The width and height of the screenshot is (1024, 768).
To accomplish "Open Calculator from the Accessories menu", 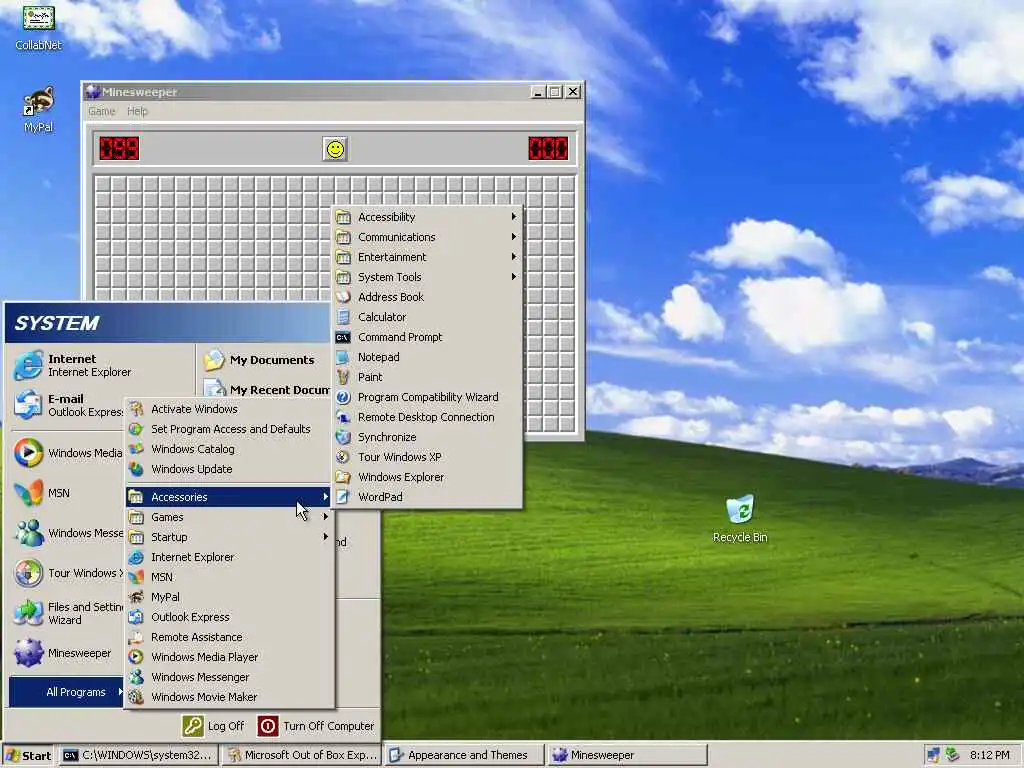I will pyautogui.click(x=427, y=317).
